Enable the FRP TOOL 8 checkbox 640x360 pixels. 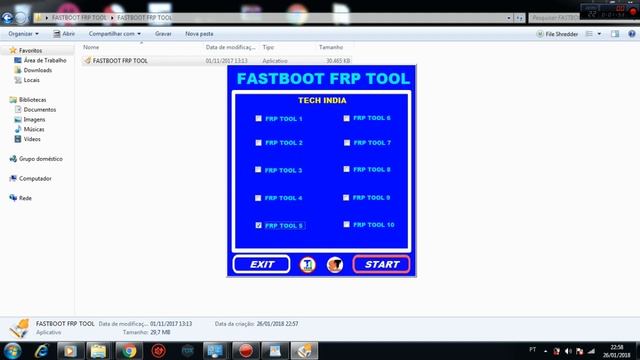347,169
